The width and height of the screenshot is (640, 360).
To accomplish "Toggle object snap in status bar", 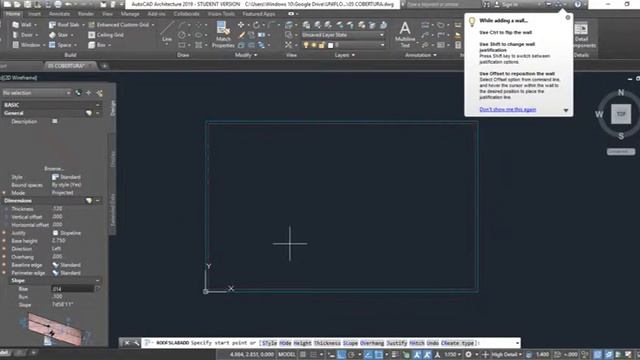I will 379,354.
